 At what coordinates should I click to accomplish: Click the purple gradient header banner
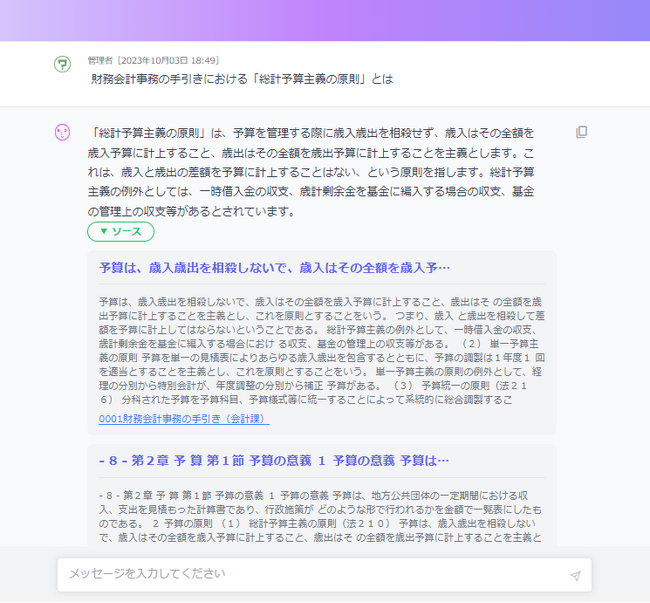click(x=325, y=20)
